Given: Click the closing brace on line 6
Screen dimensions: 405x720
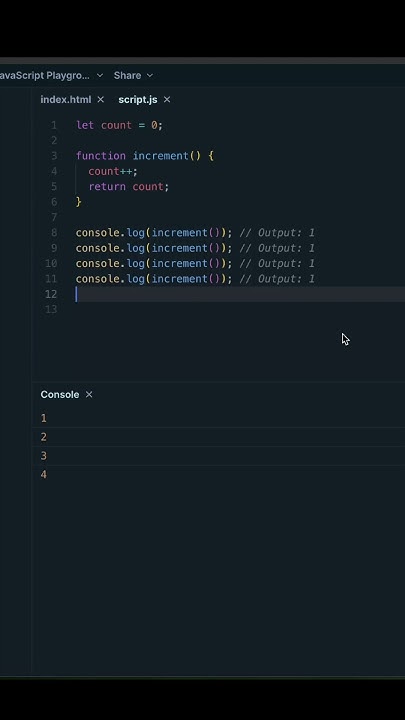Looking at the screenshot, I should pyautogui.click(x=79, y=202).
